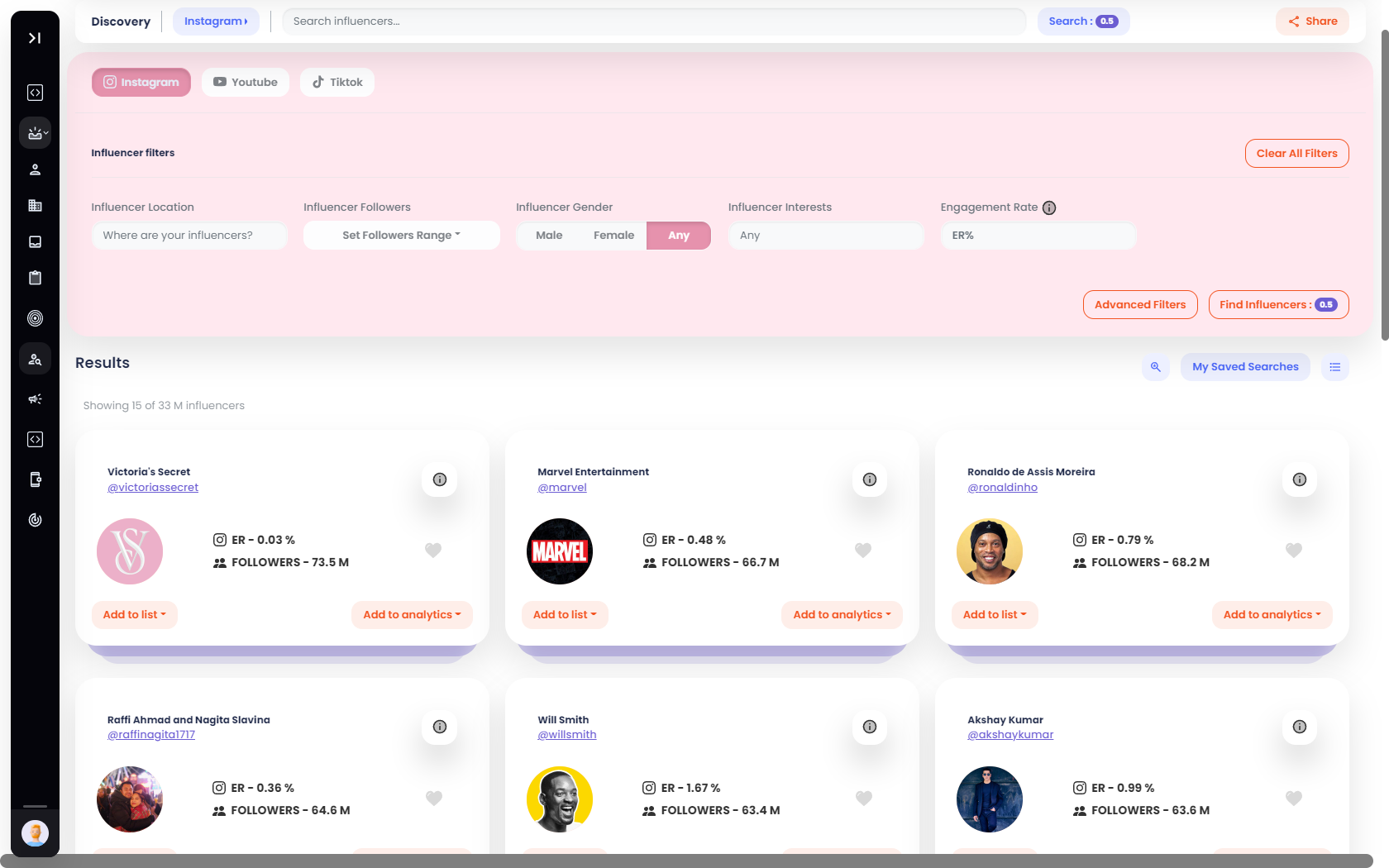Open the building grid sidebar icon

point(35,206)
